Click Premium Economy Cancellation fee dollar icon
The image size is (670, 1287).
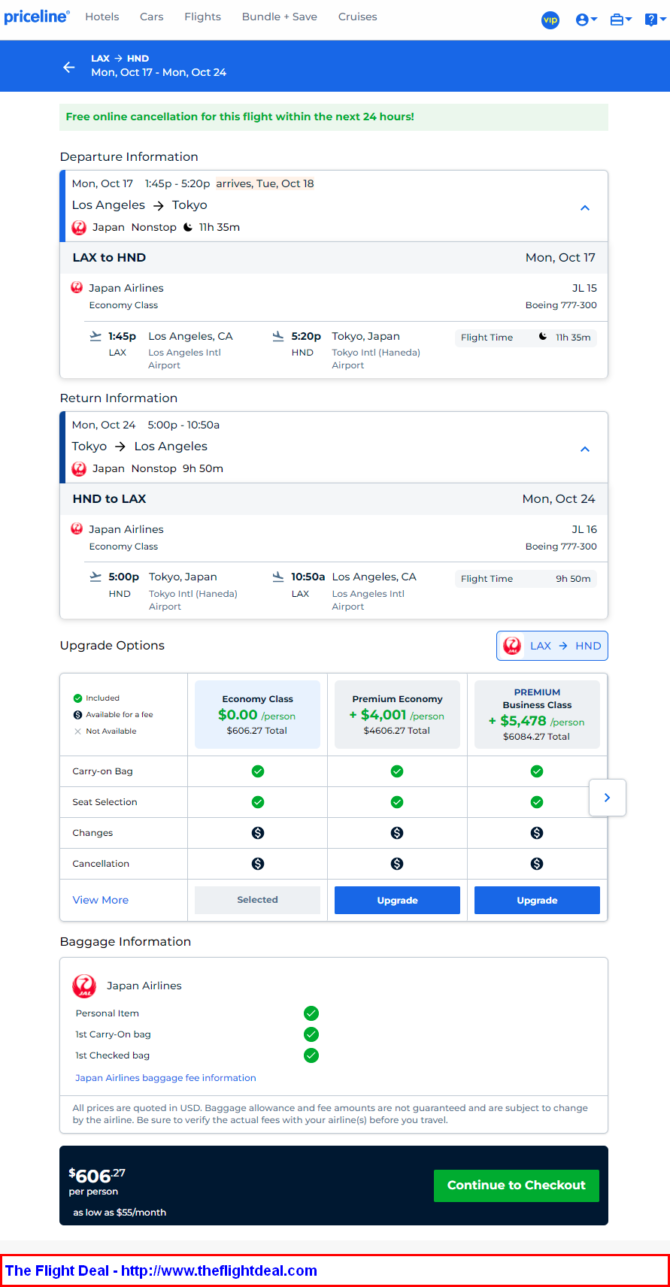[x=397, y=863]
